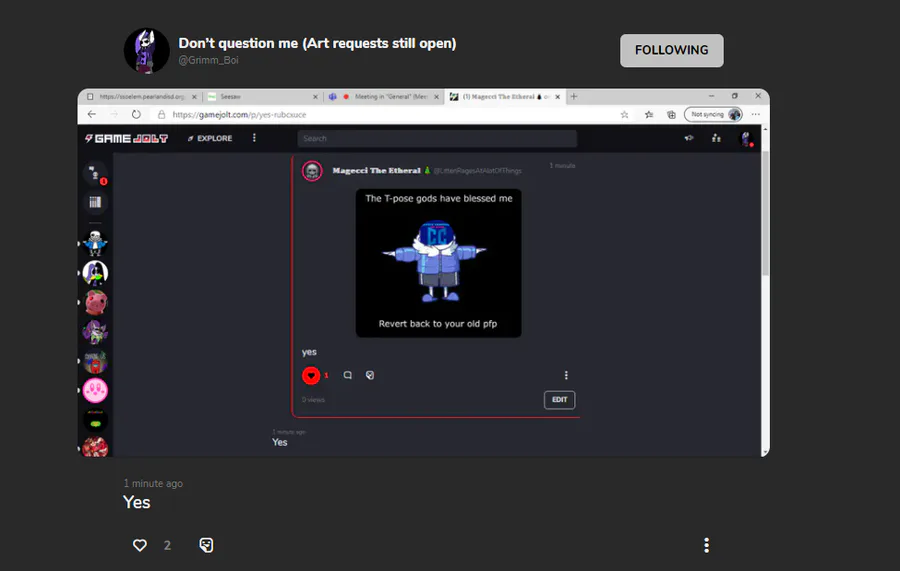Screen dimensions: 900x571
Task: Open the library icon in the Game Jolt sidebar
Action: [95, 202]
